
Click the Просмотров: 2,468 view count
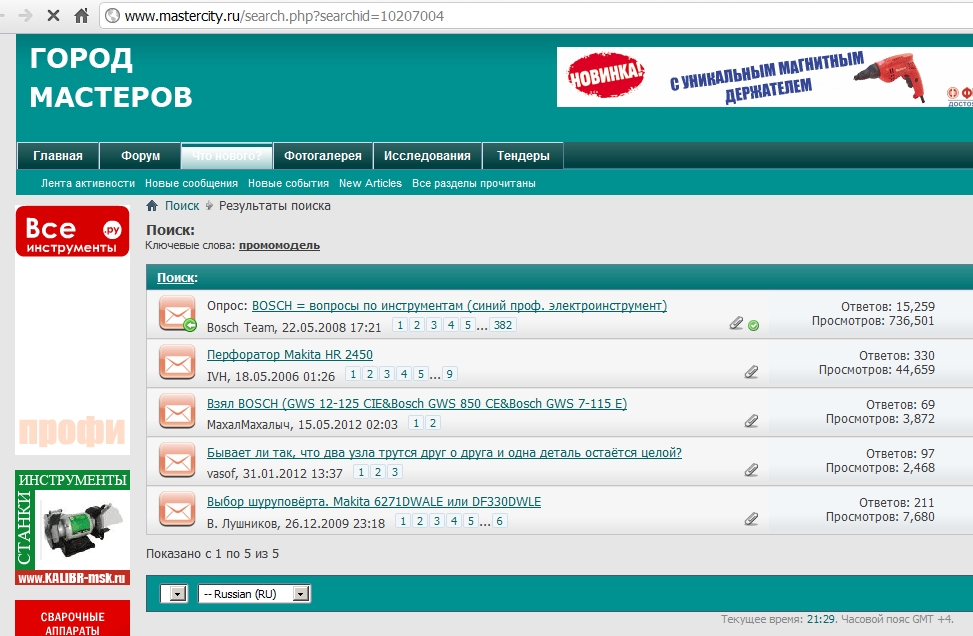(x=880, y=468)
